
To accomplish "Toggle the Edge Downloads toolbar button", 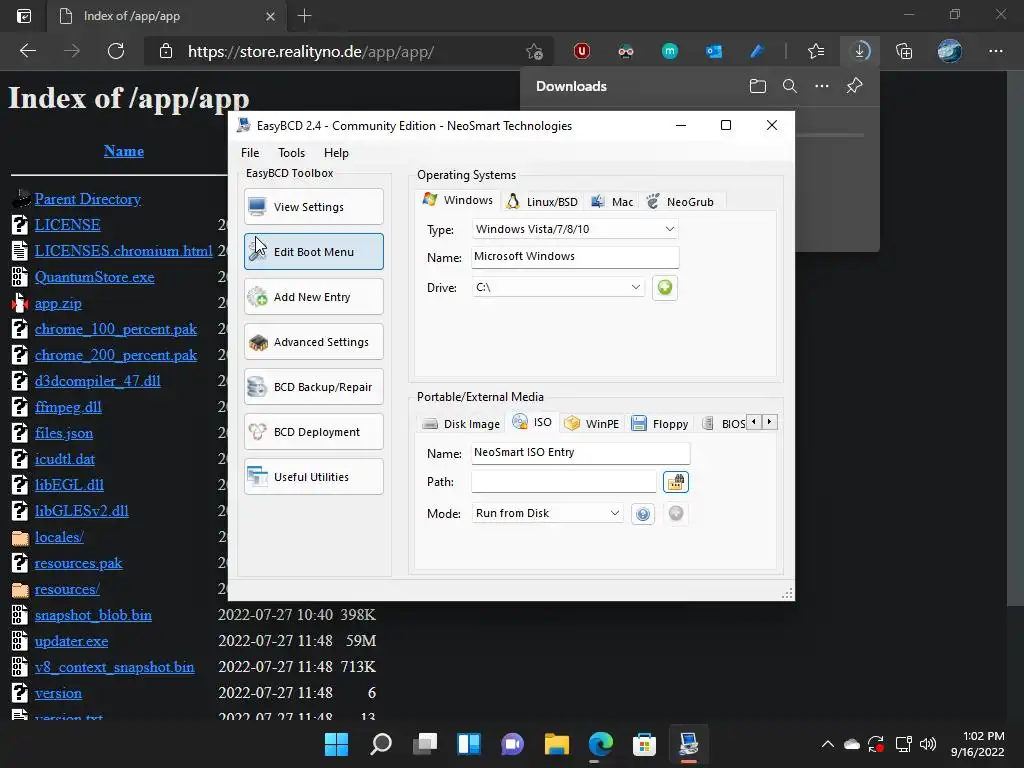I will point(860,51).
